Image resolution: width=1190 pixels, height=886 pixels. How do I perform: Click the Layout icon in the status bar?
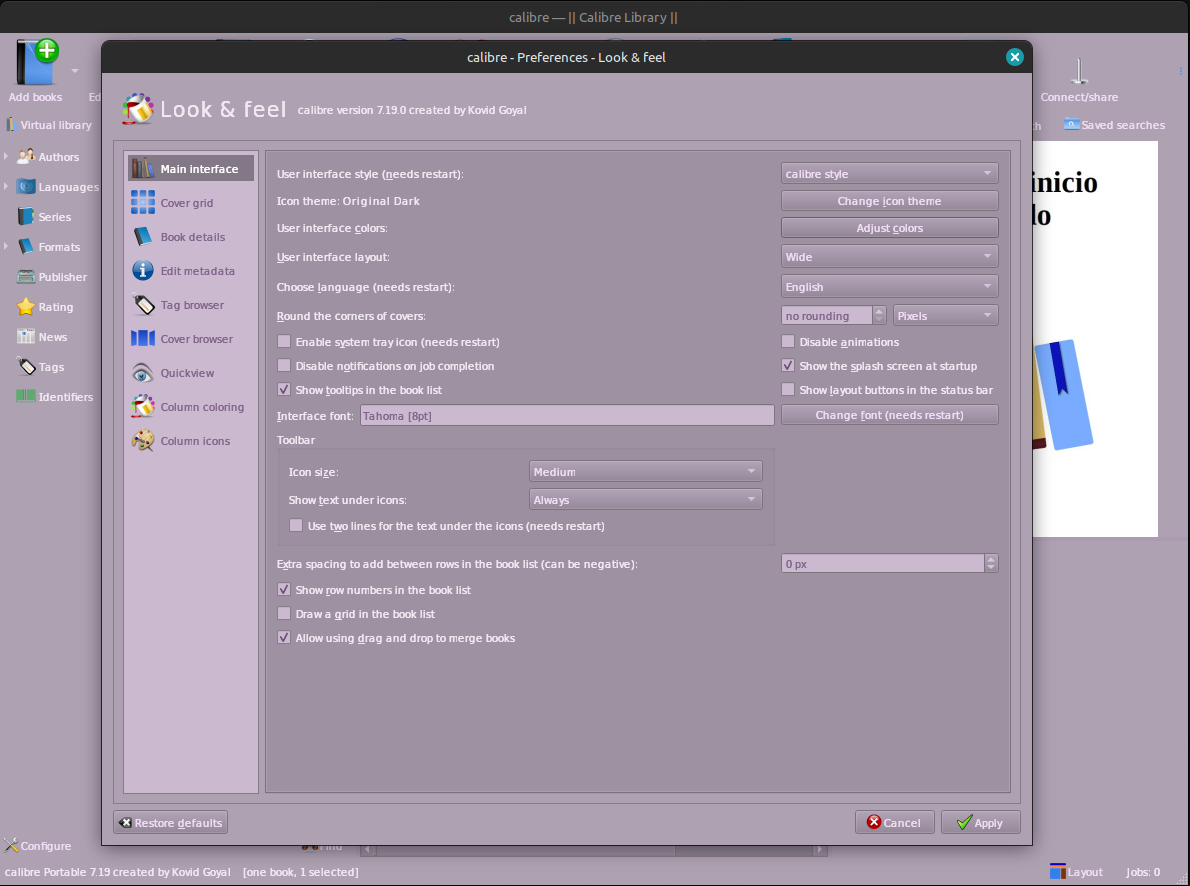[1057, 872]
